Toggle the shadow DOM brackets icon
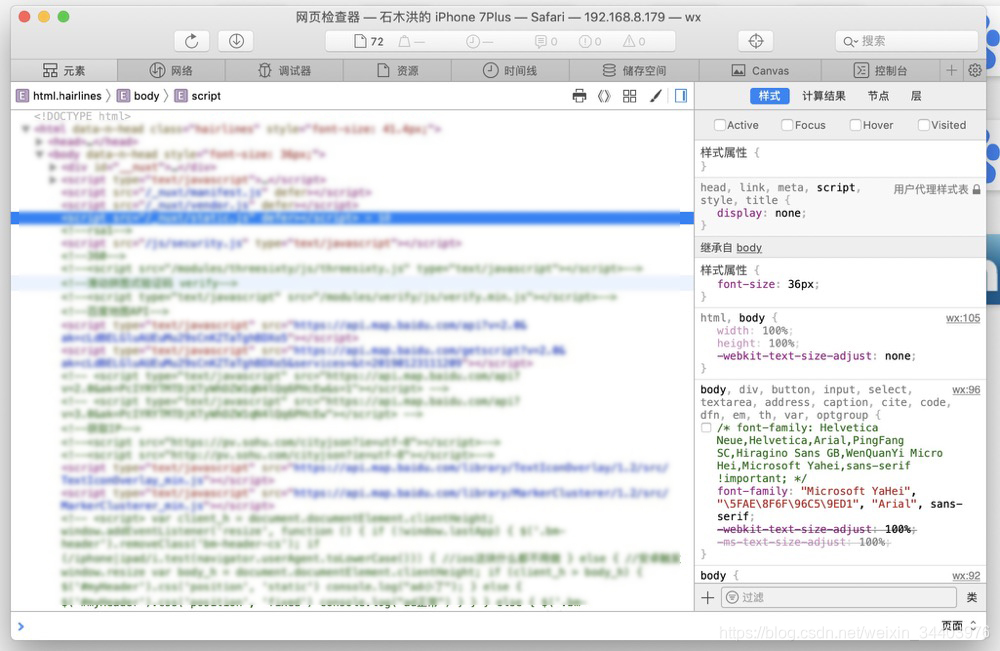1000x651 pixels. point(604,96)
